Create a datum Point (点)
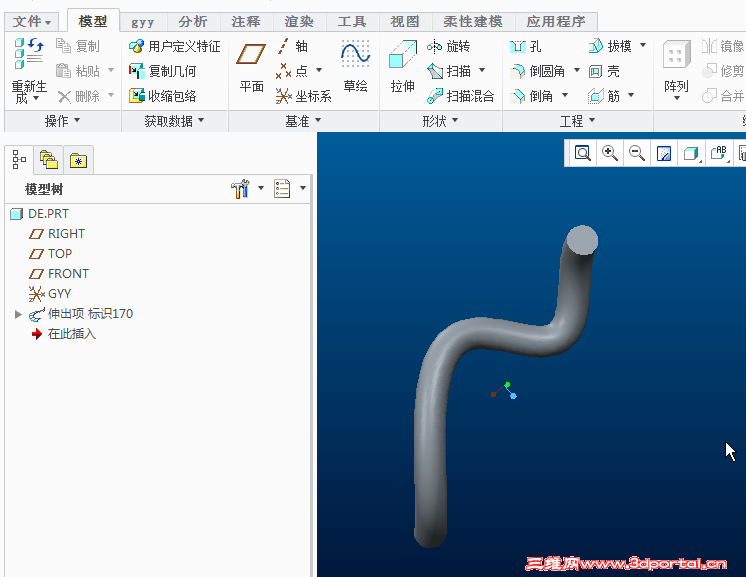Screen dimensions: 746x577 [x=292, y=71]
